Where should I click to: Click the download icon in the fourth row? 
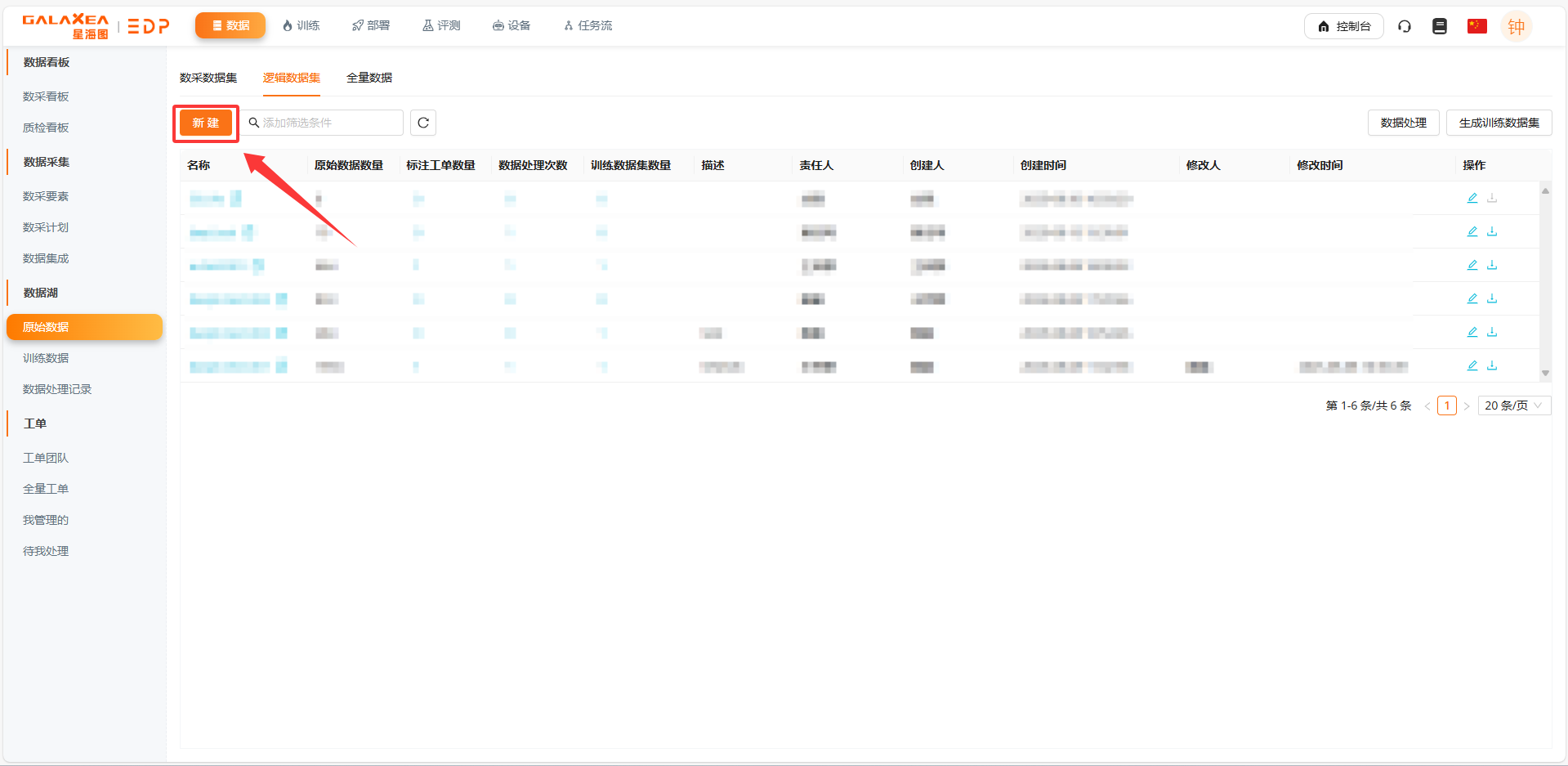(1492, 298)
